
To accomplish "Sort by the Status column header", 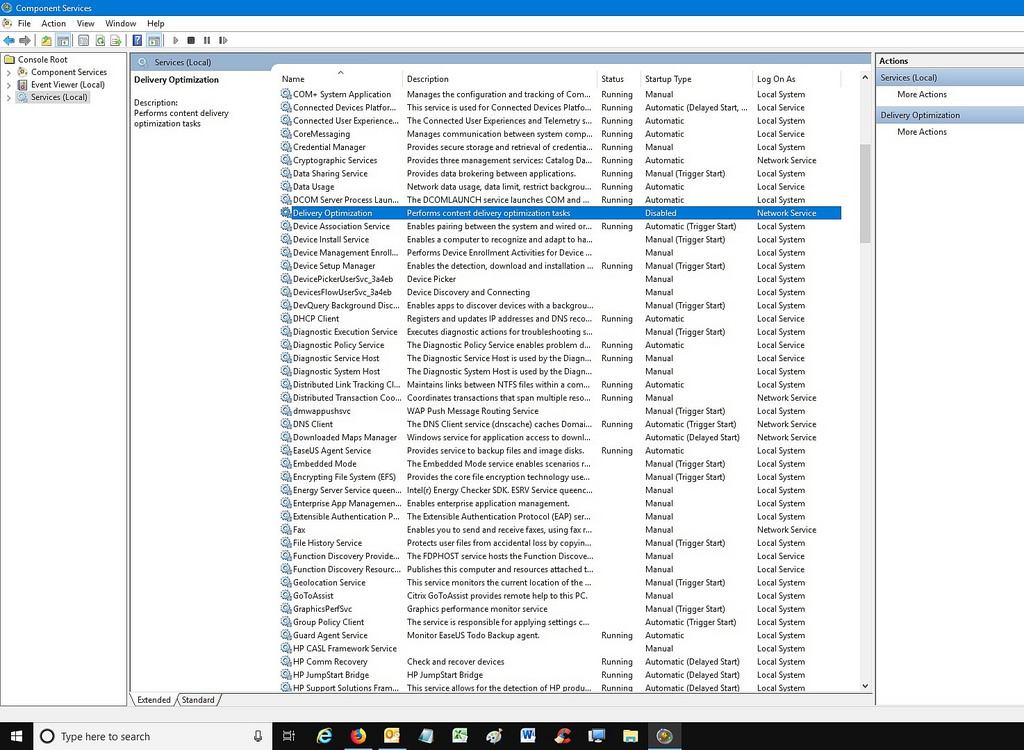I will tap(619, 78).
